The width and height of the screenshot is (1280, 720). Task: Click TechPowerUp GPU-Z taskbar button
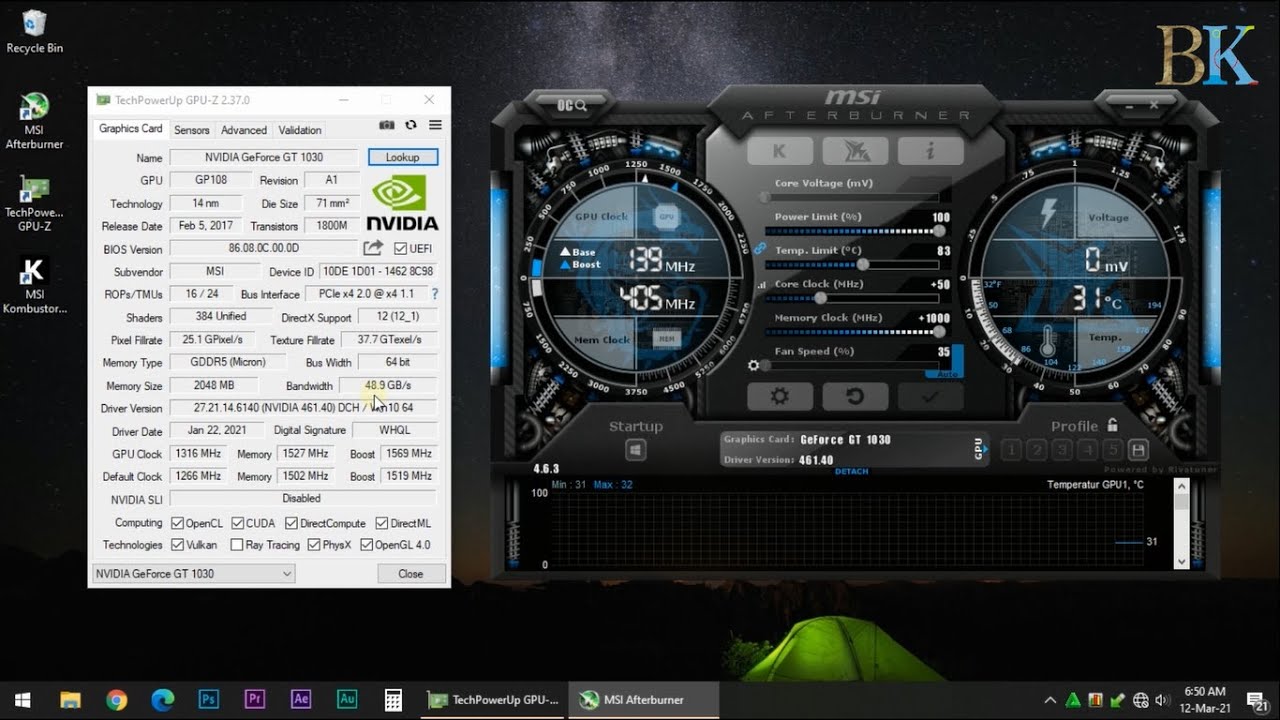tap(494, 700)
